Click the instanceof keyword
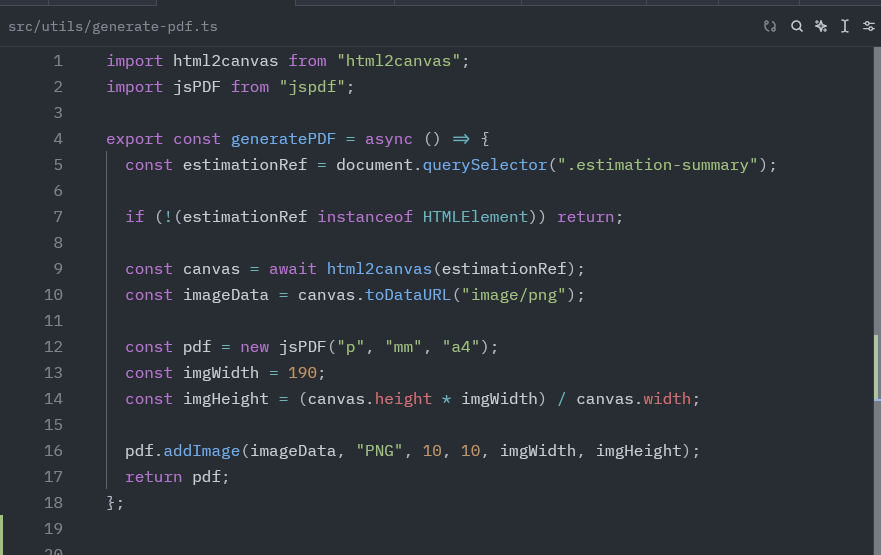 coord(365,217)
